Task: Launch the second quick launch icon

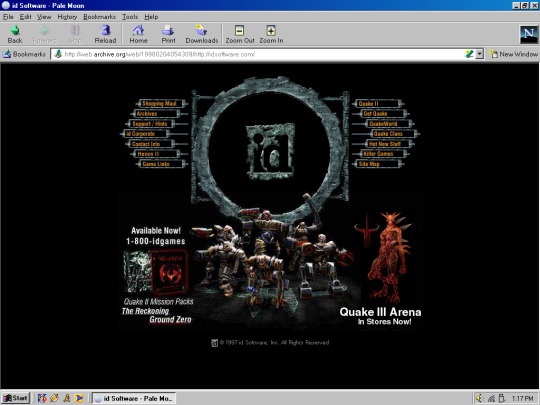Action: (x=54, y=398)
